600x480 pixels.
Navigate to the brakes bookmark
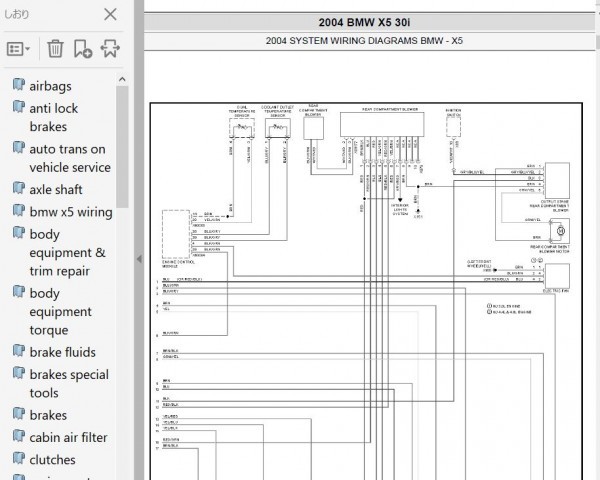tap(48, 415)
